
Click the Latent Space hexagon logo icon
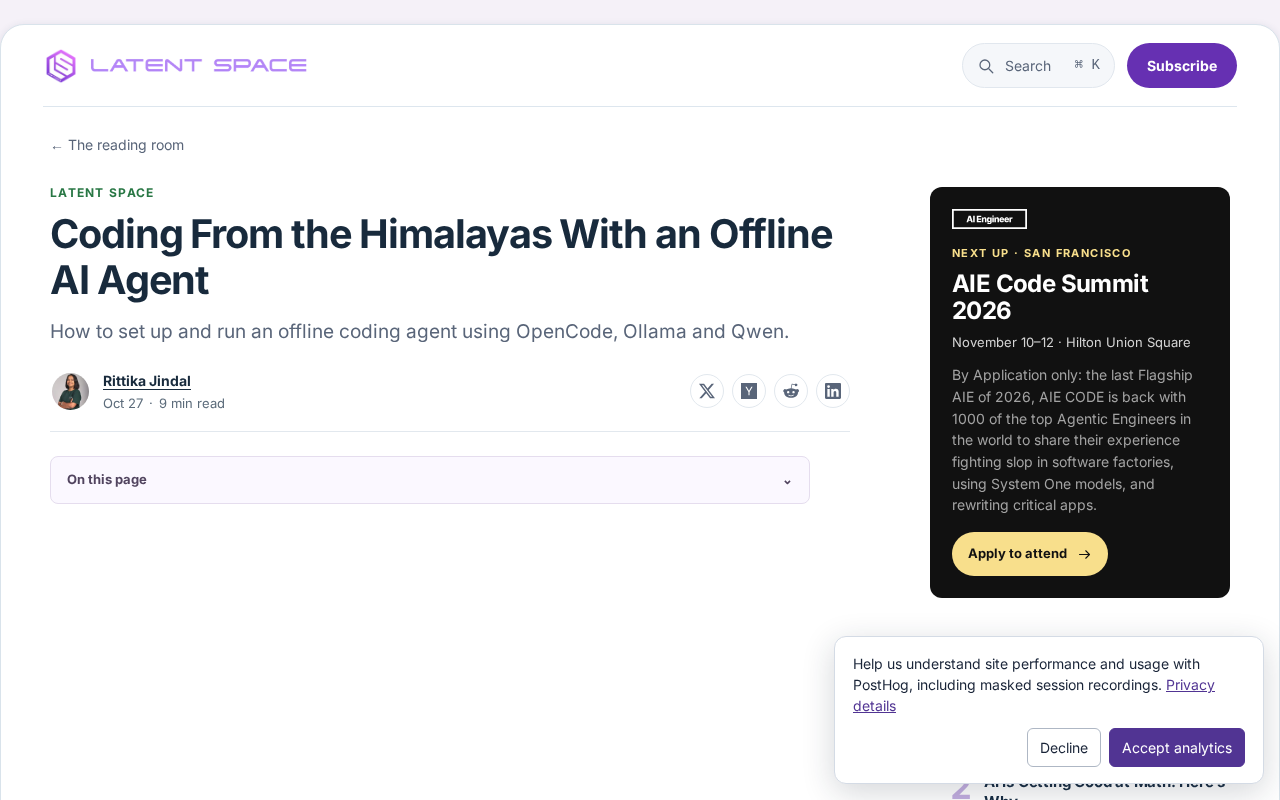point(61,66)
